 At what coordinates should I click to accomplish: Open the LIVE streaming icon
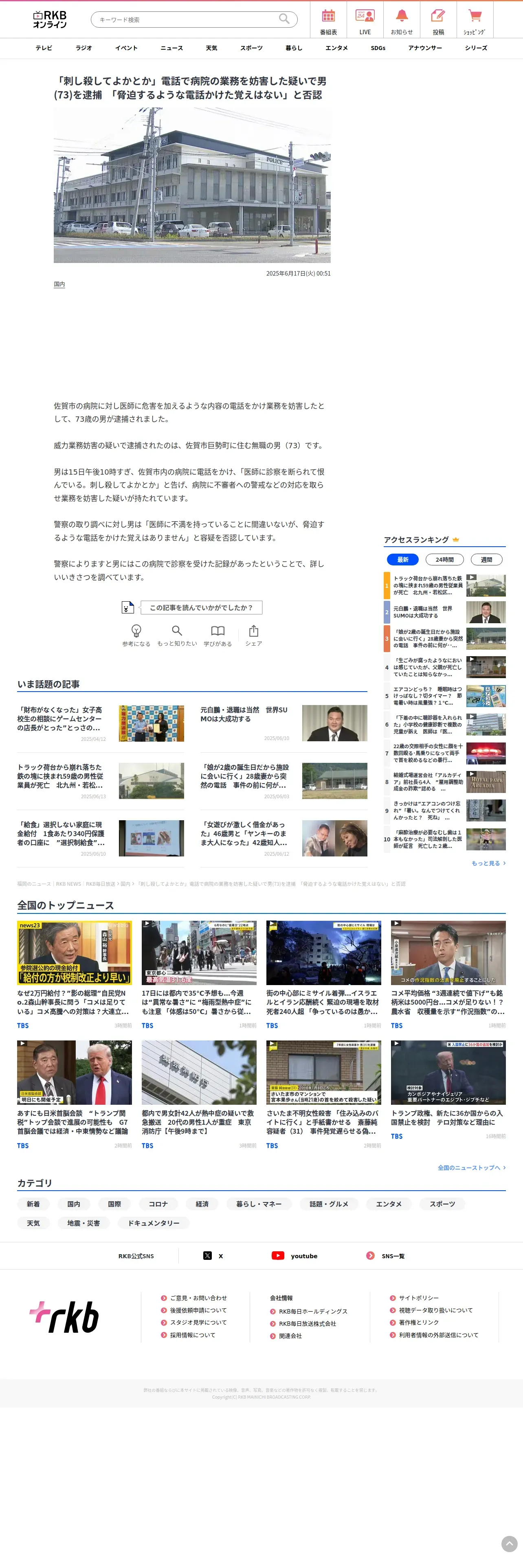(x=365, y=16)
